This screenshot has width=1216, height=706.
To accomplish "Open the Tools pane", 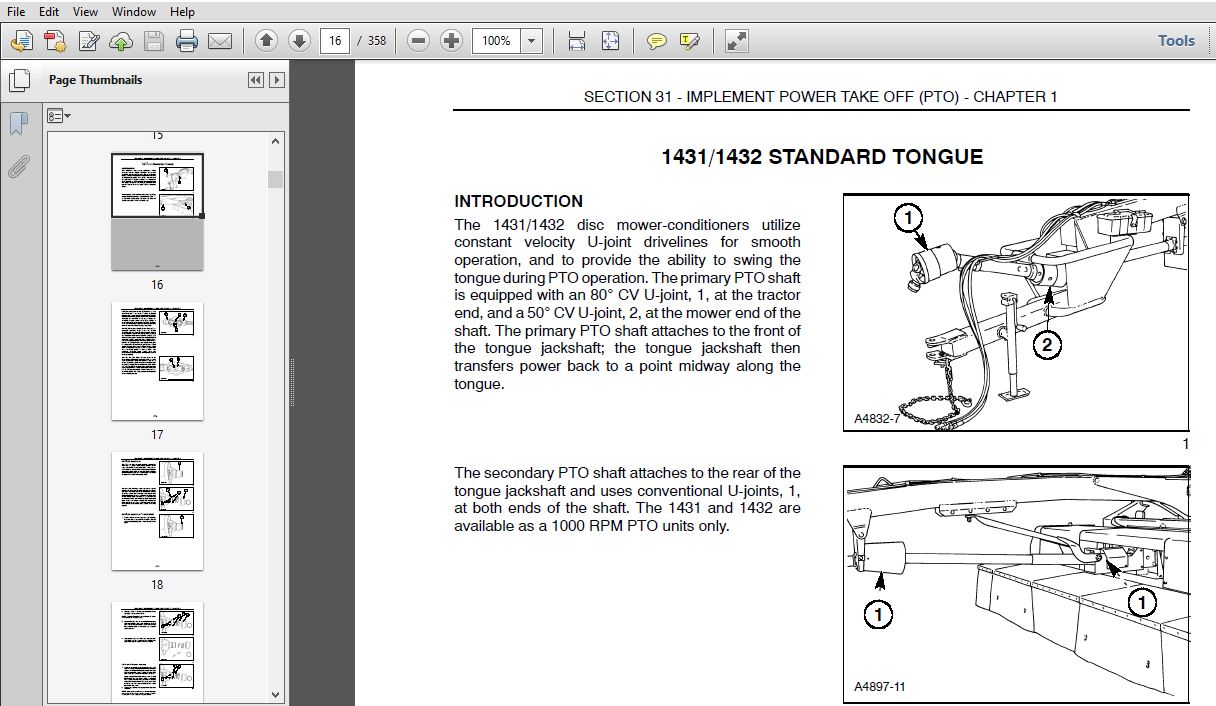I will point(1176,41).
